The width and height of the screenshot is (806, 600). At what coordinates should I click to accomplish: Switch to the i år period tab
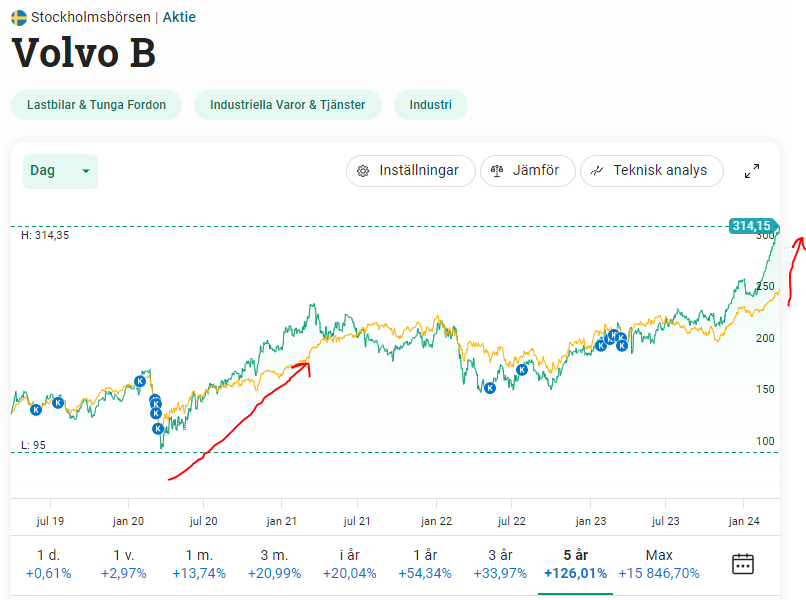[350, 564]
